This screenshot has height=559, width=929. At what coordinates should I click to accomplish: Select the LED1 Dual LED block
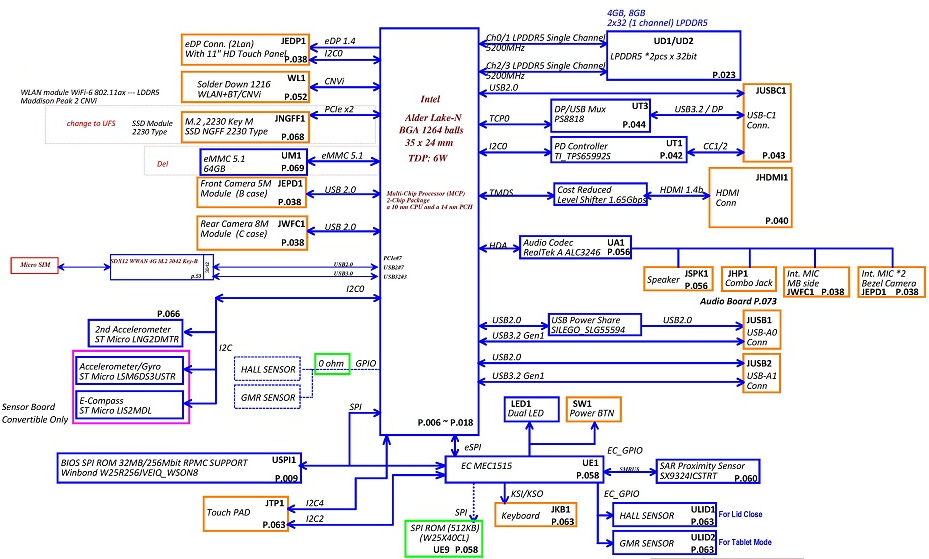tap(530, 408)
